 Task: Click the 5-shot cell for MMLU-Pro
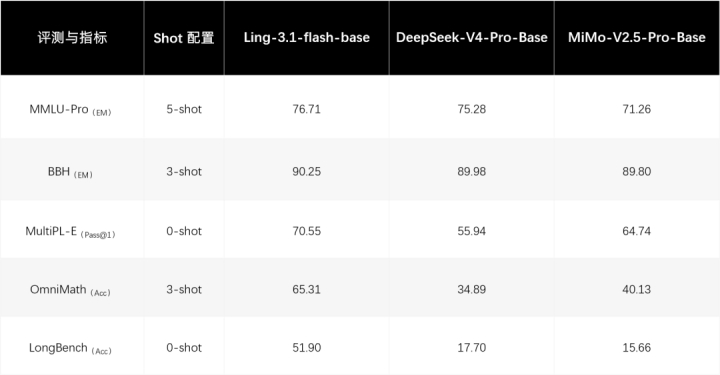(x=184, y=109)
